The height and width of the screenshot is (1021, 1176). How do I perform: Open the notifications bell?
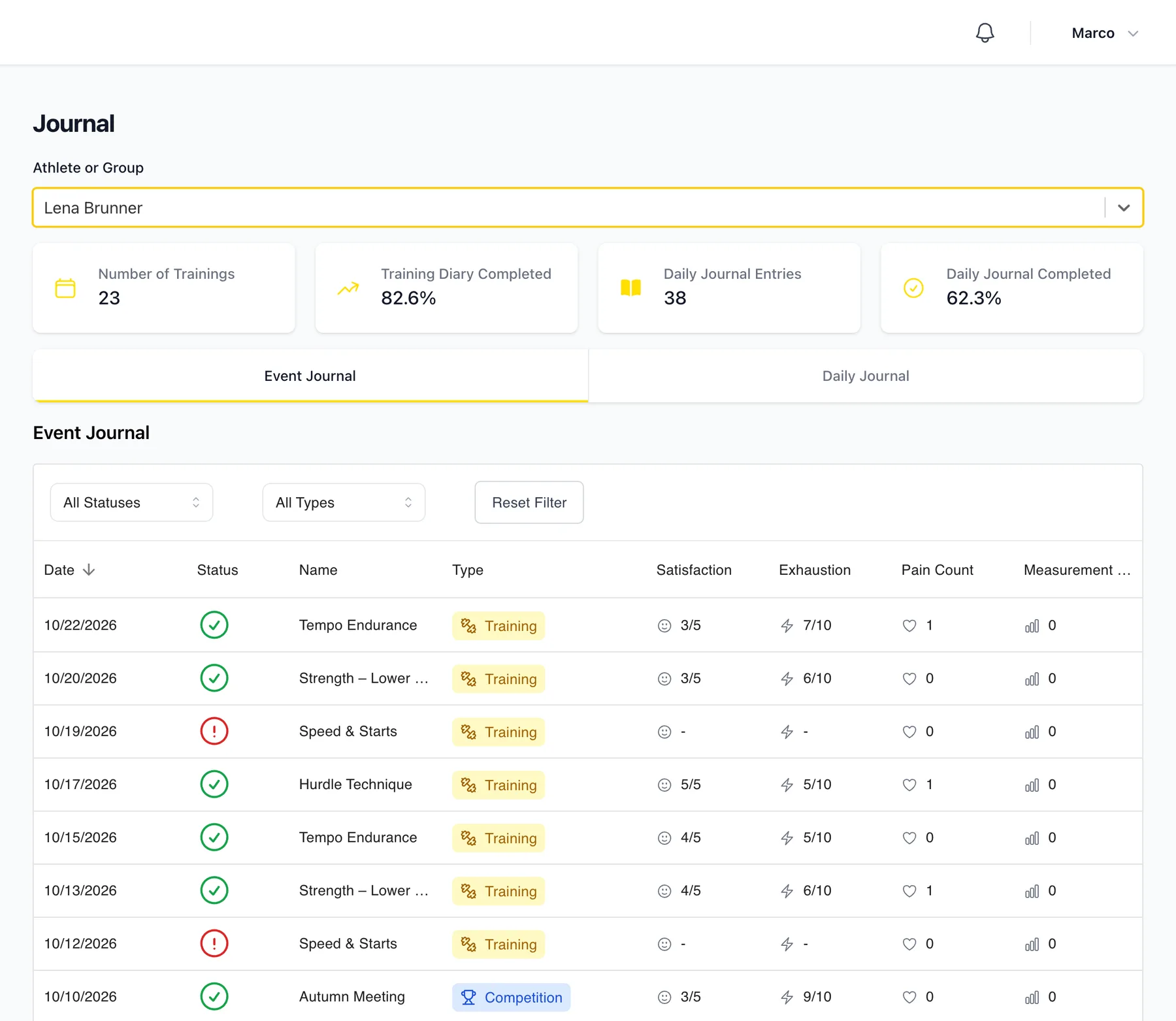click(985, 33)
